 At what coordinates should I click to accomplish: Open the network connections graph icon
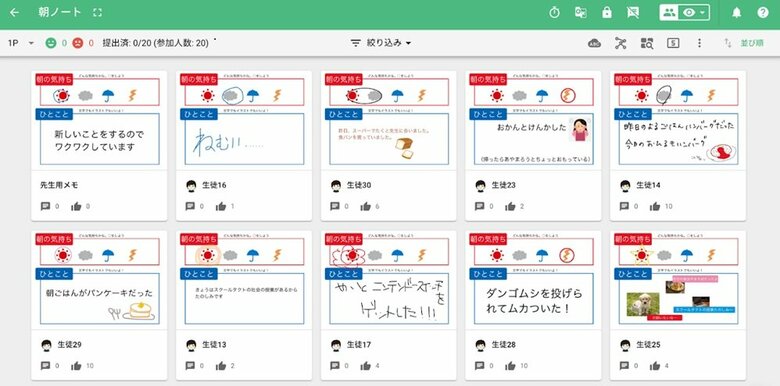620,43
